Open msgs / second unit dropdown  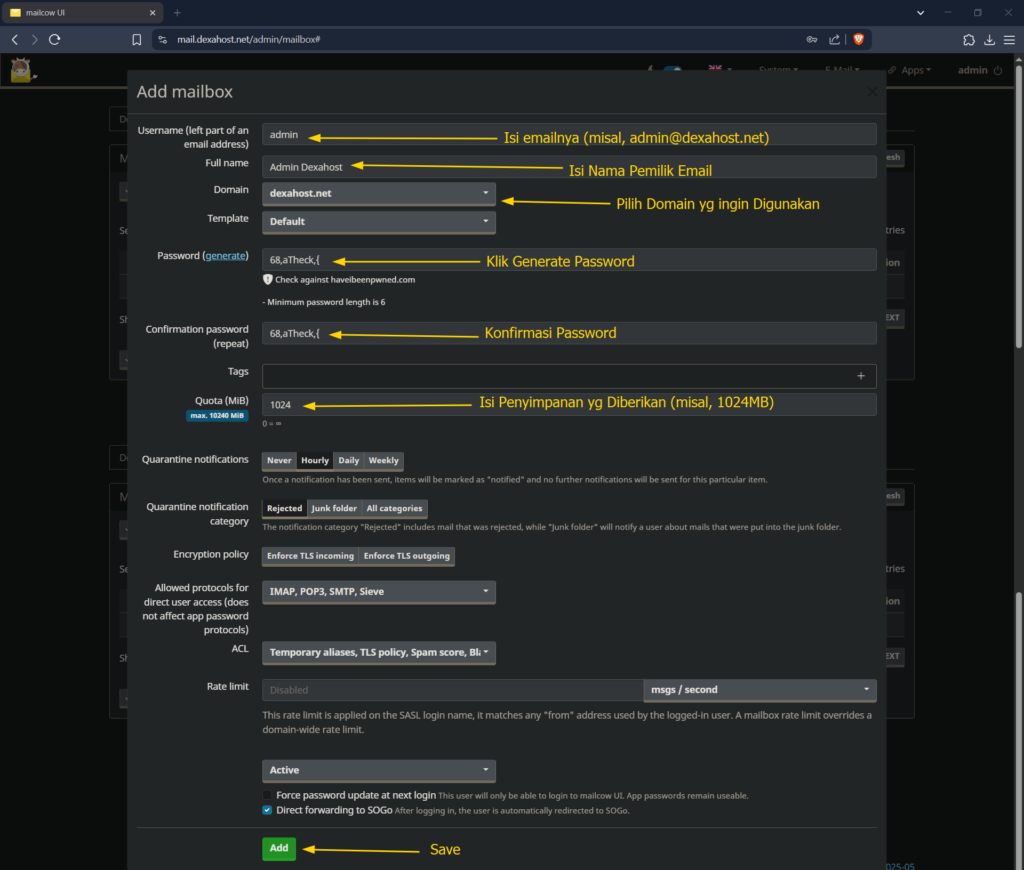point(760,690)
